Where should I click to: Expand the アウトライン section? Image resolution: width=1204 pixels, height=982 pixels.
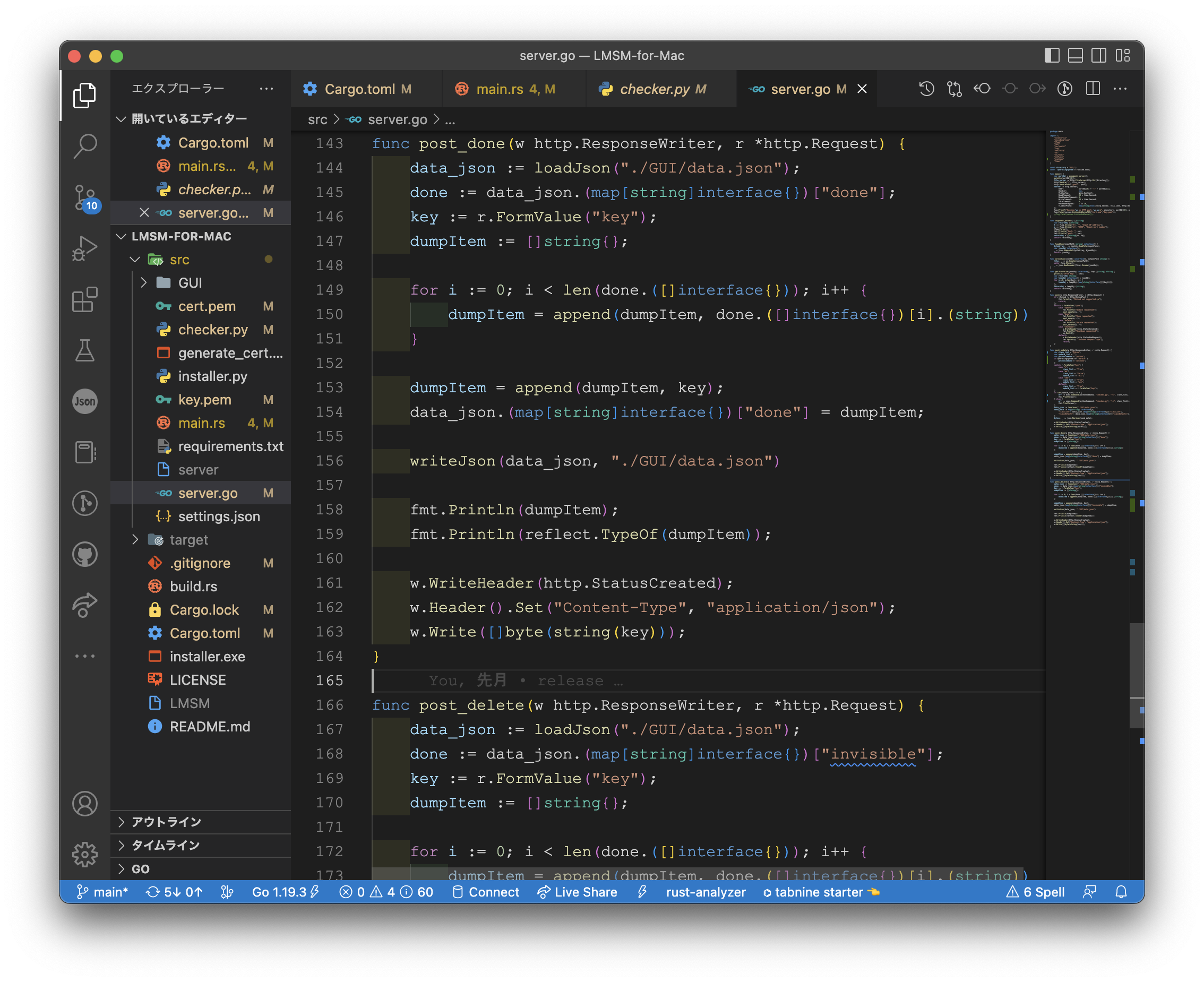pos(166,821)
